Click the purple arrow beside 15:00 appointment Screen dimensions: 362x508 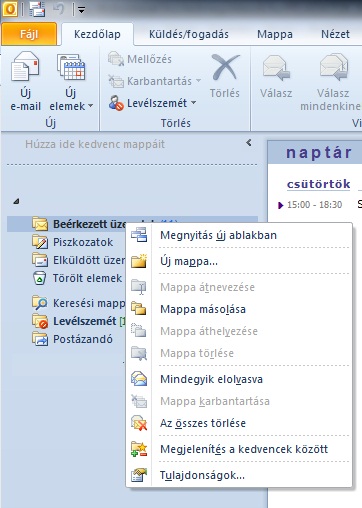[x=280, y=205]
